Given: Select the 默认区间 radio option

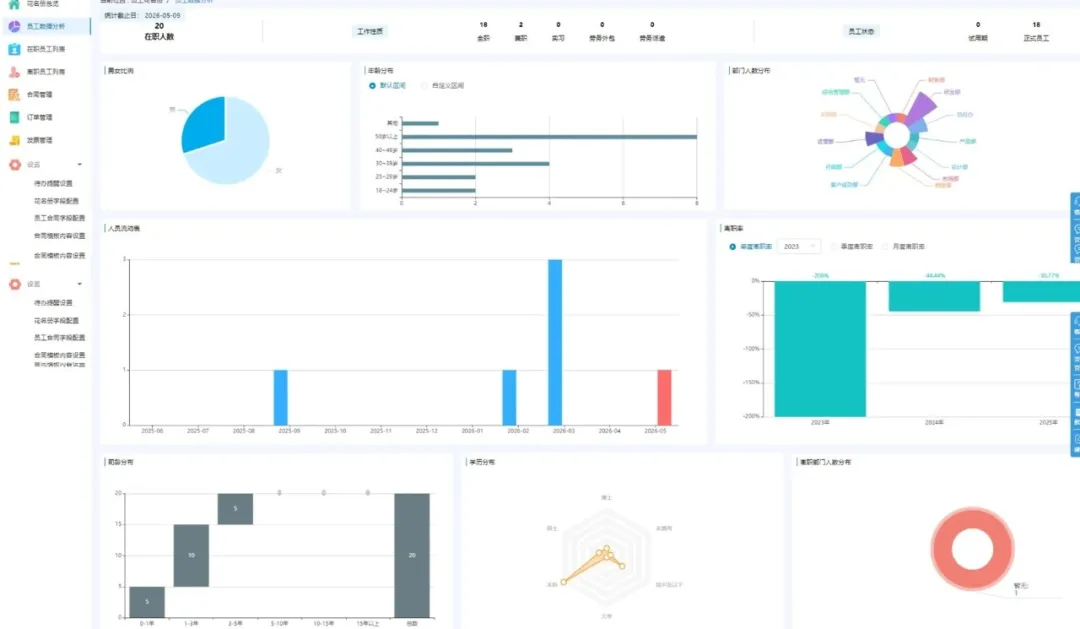Looking at the screenshot, I should click(372, 86).
